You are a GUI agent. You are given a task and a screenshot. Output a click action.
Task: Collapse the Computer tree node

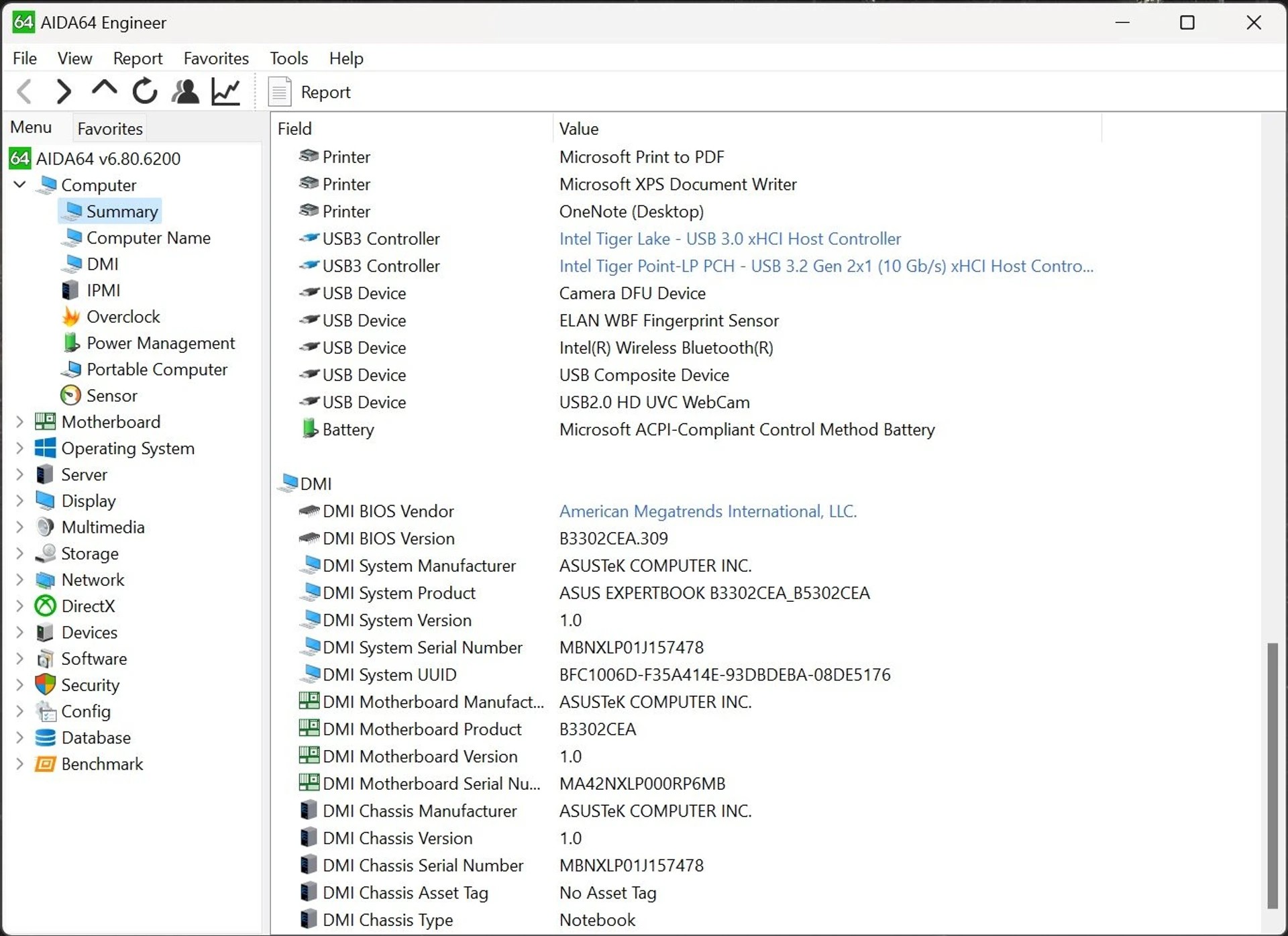[18, 185]
